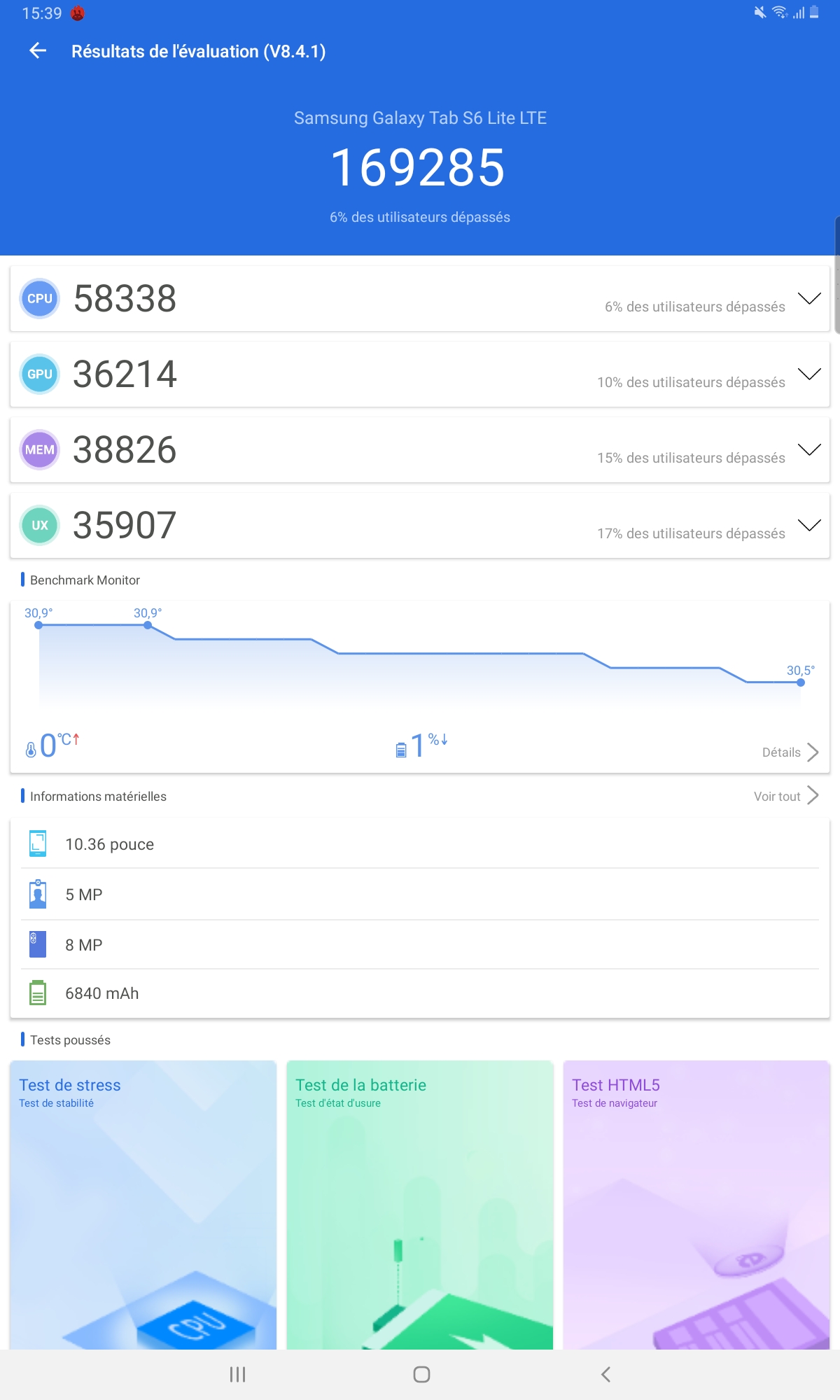Tap the starting 30,9° point on temperature graph

(x=38, y=625)
